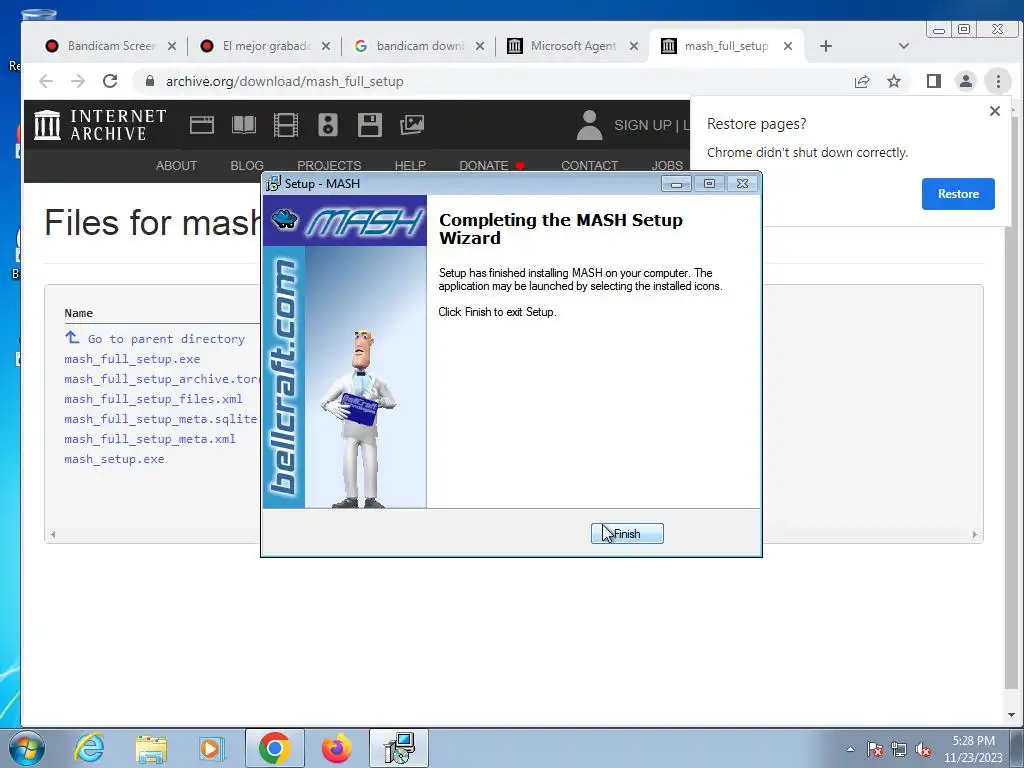Open Windows Explorer from taskbar
The width and height of the screenshot is (1024, 768).
[151, 748]
